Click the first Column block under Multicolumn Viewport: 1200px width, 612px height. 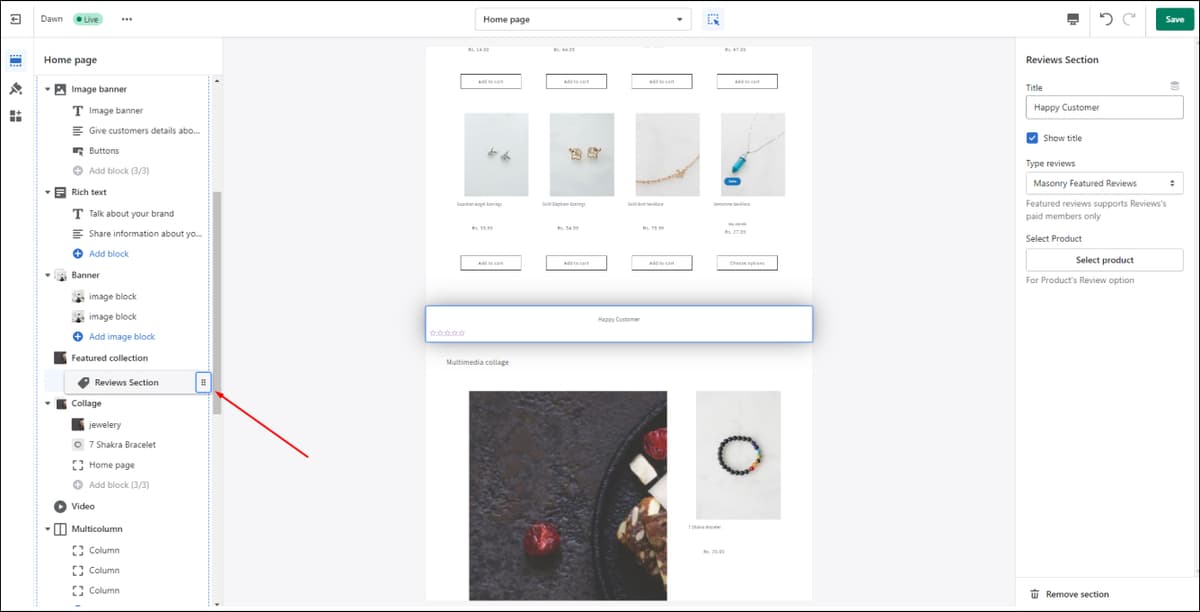tap(104, 550)
